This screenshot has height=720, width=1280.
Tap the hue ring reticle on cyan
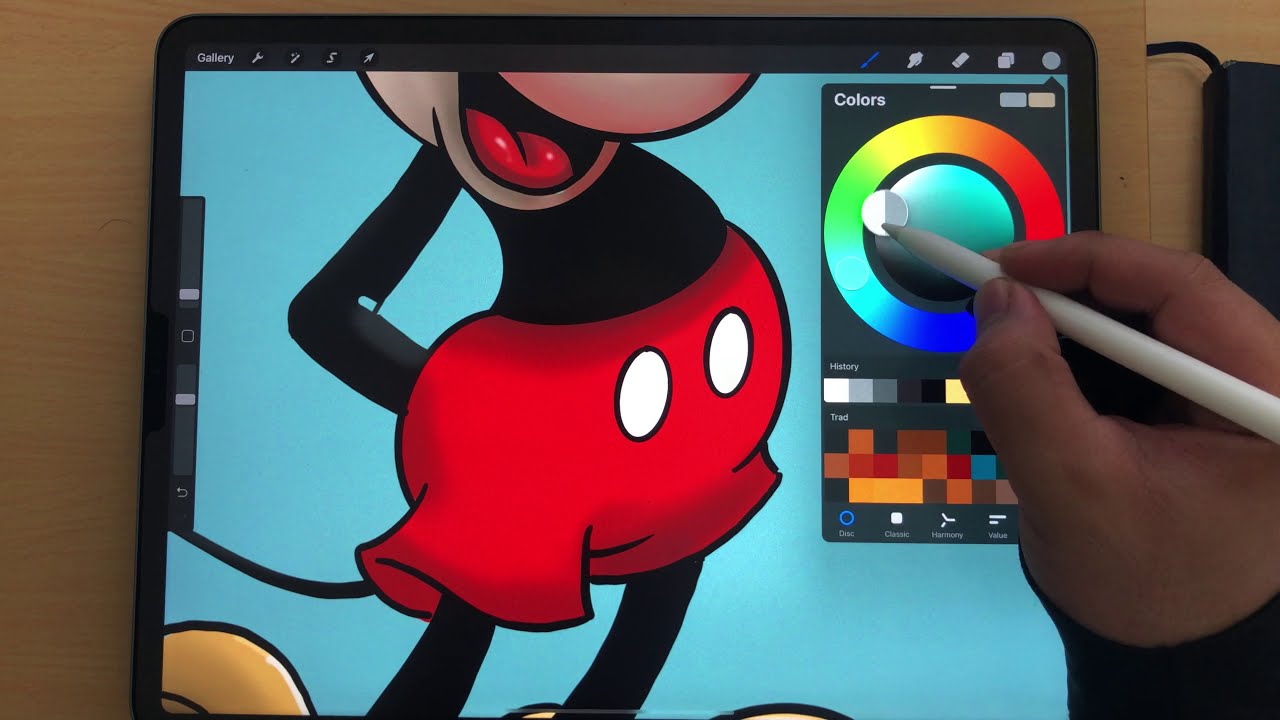point(850,271)
